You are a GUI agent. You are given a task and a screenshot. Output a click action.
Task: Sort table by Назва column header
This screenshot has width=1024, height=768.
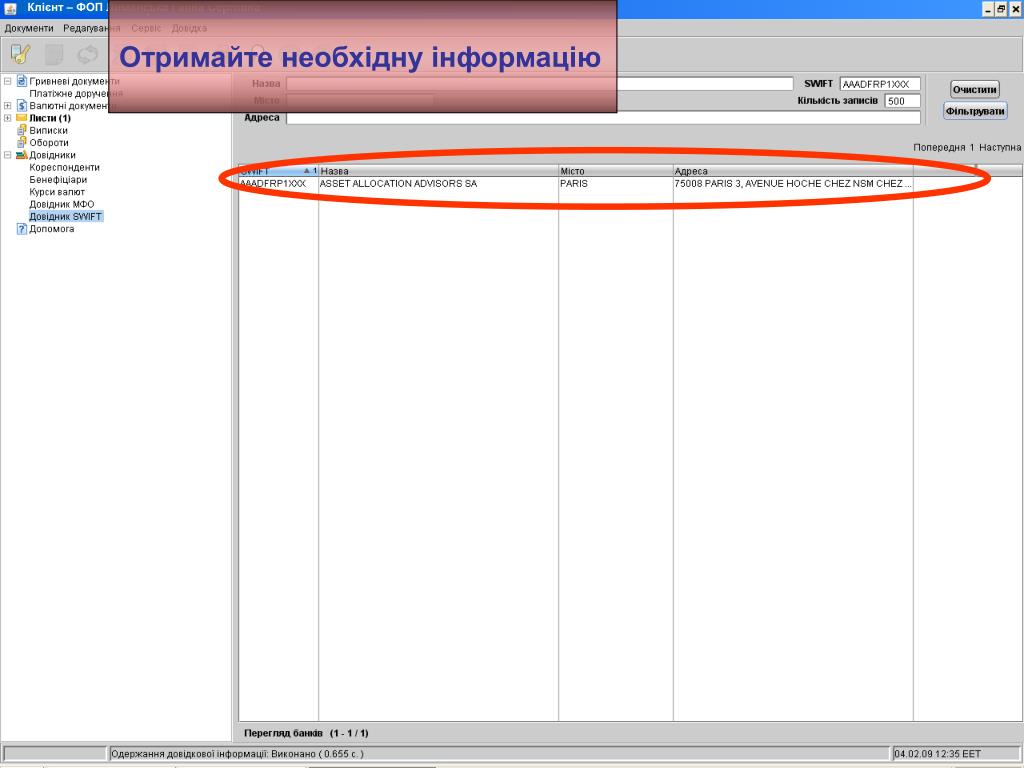pos(438,171)
